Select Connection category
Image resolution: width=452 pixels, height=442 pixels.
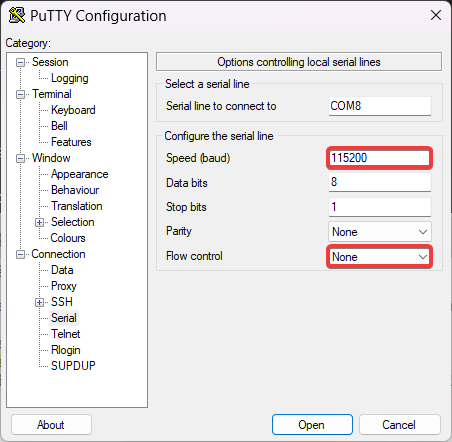pos(58,254)
